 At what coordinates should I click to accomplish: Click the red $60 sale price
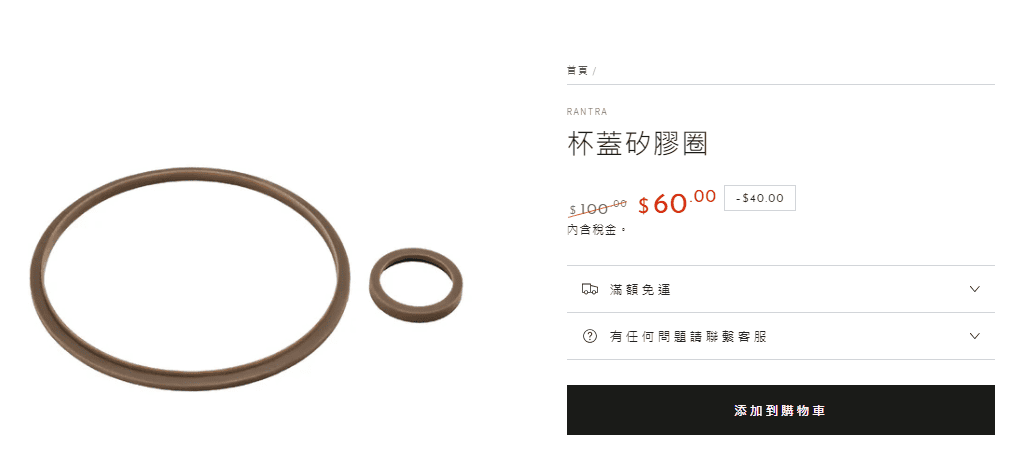point(677,202)
